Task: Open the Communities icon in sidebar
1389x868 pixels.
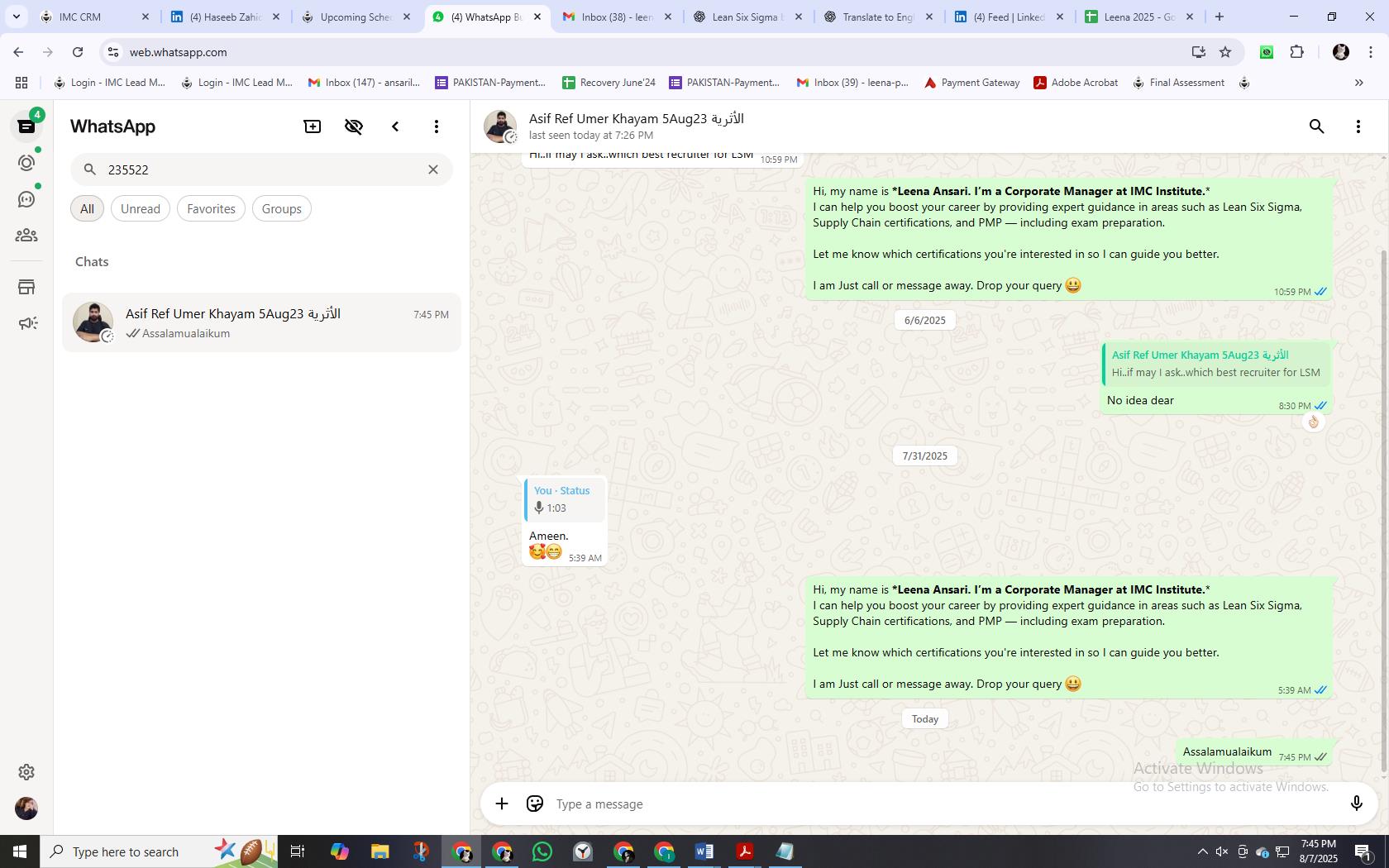Action: (26, 236)
